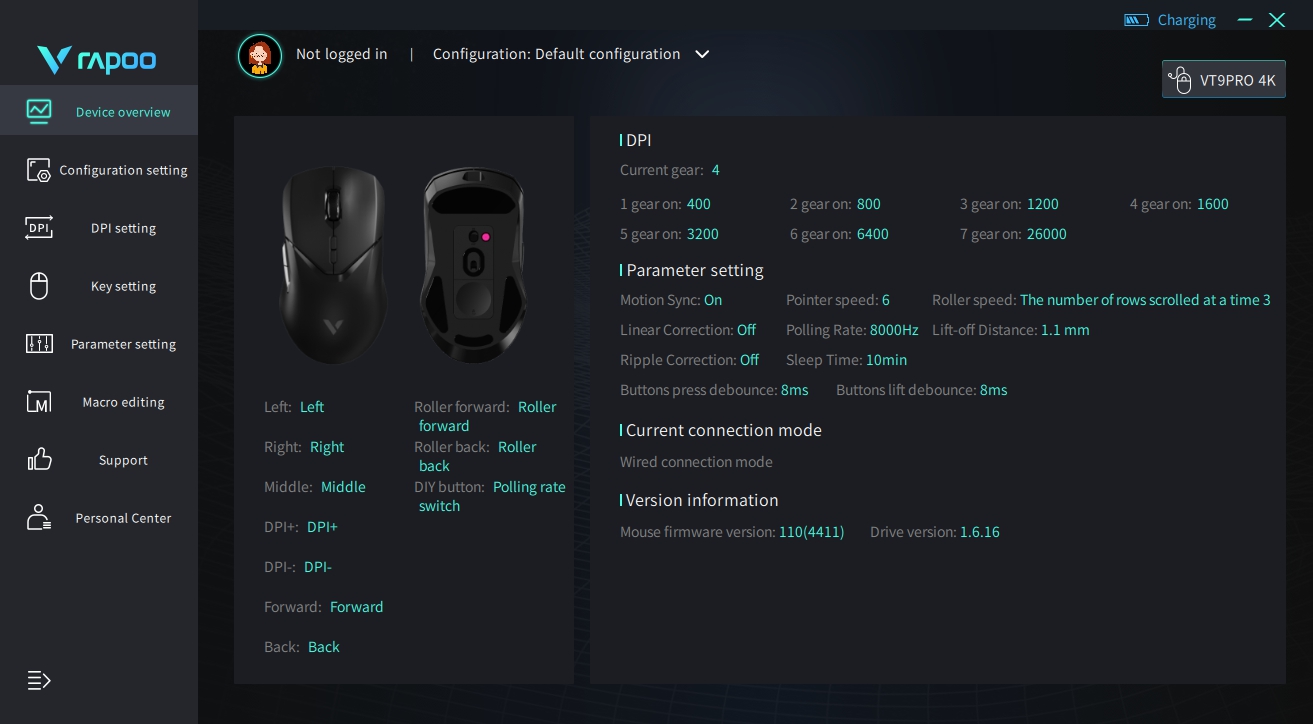Expand the Default configuration dropdown arrow

pyautogui.click(x=702, y=54)
